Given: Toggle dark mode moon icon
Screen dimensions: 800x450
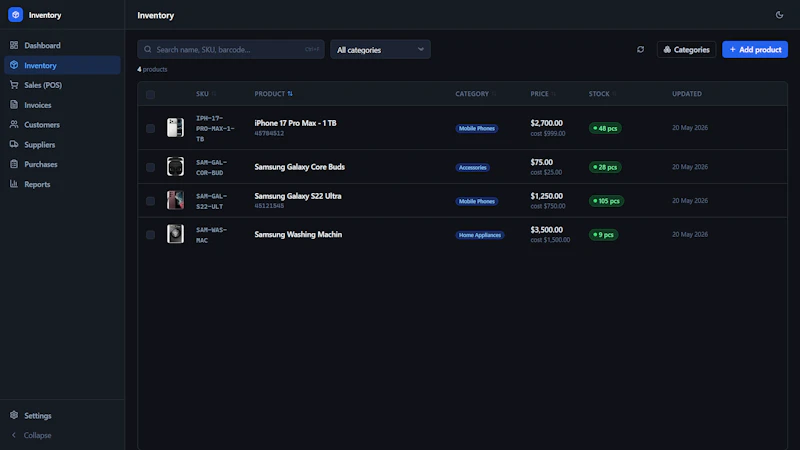Looking at the screenshot, I should click(x=779, y=15).
